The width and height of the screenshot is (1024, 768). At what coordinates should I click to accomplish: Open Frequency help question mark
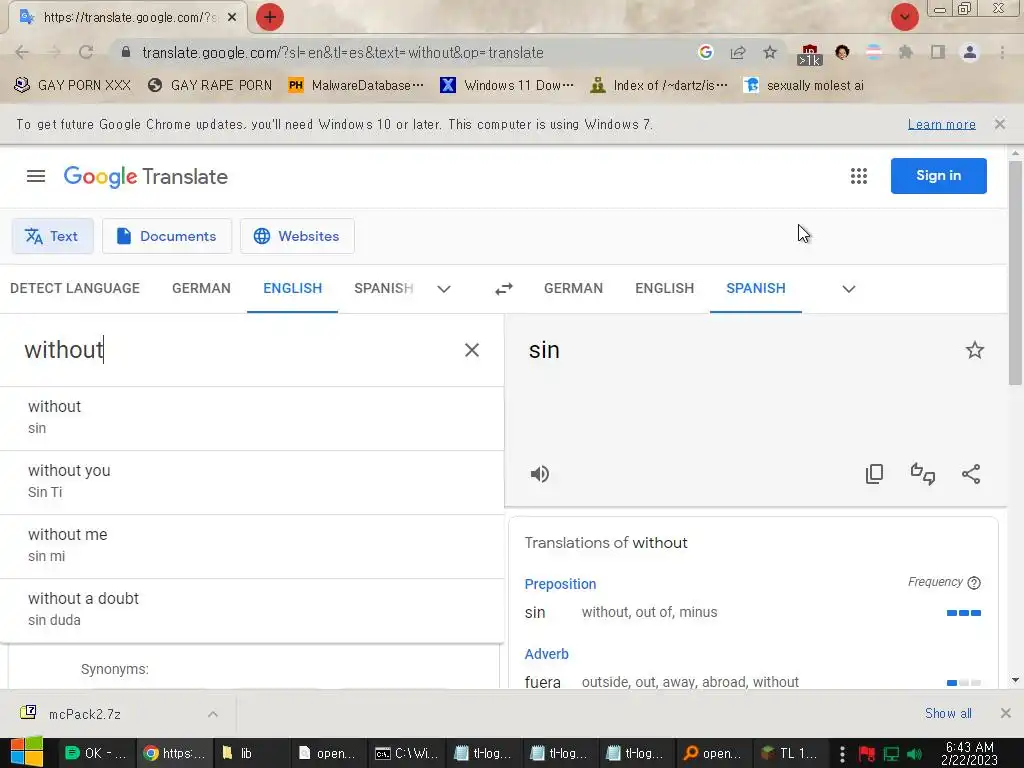pyautogui.click(x=974, y=583)
